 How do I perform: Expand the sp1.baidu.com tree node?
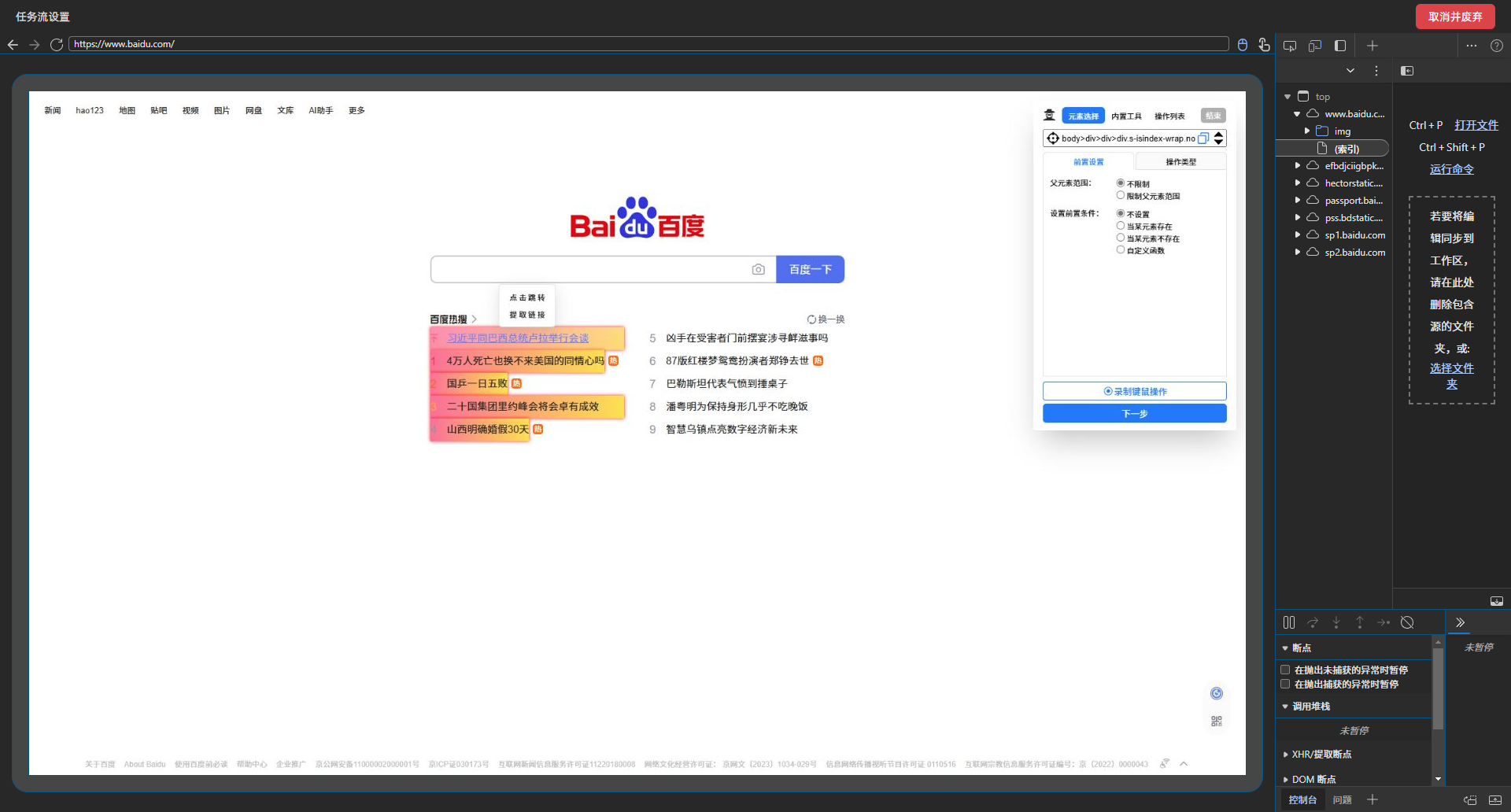tap(1297, 235)
